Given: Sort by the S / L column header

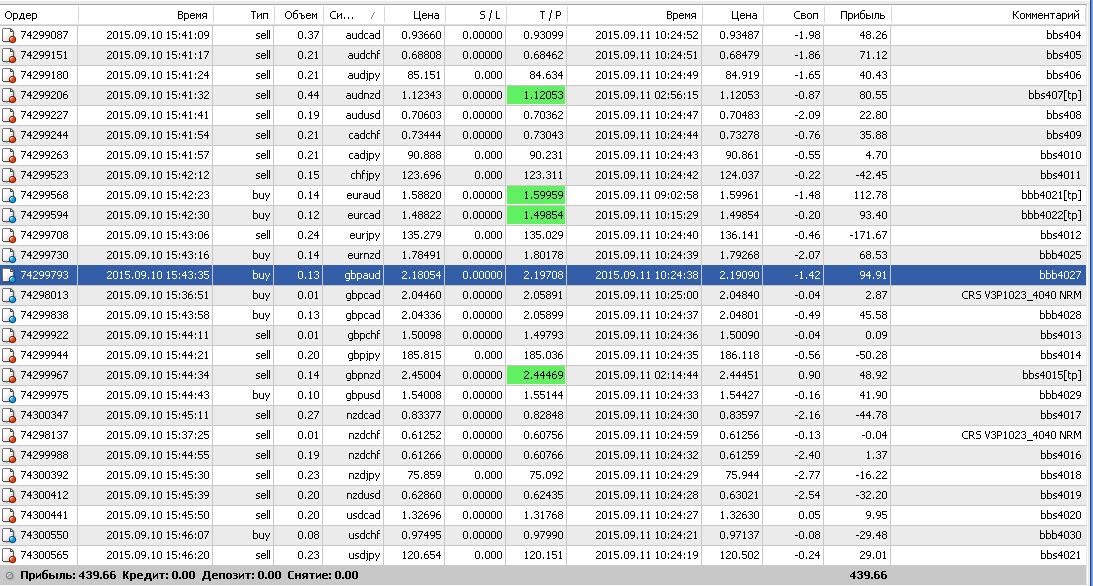Looking at the screenshot, I should pos(475,15).
